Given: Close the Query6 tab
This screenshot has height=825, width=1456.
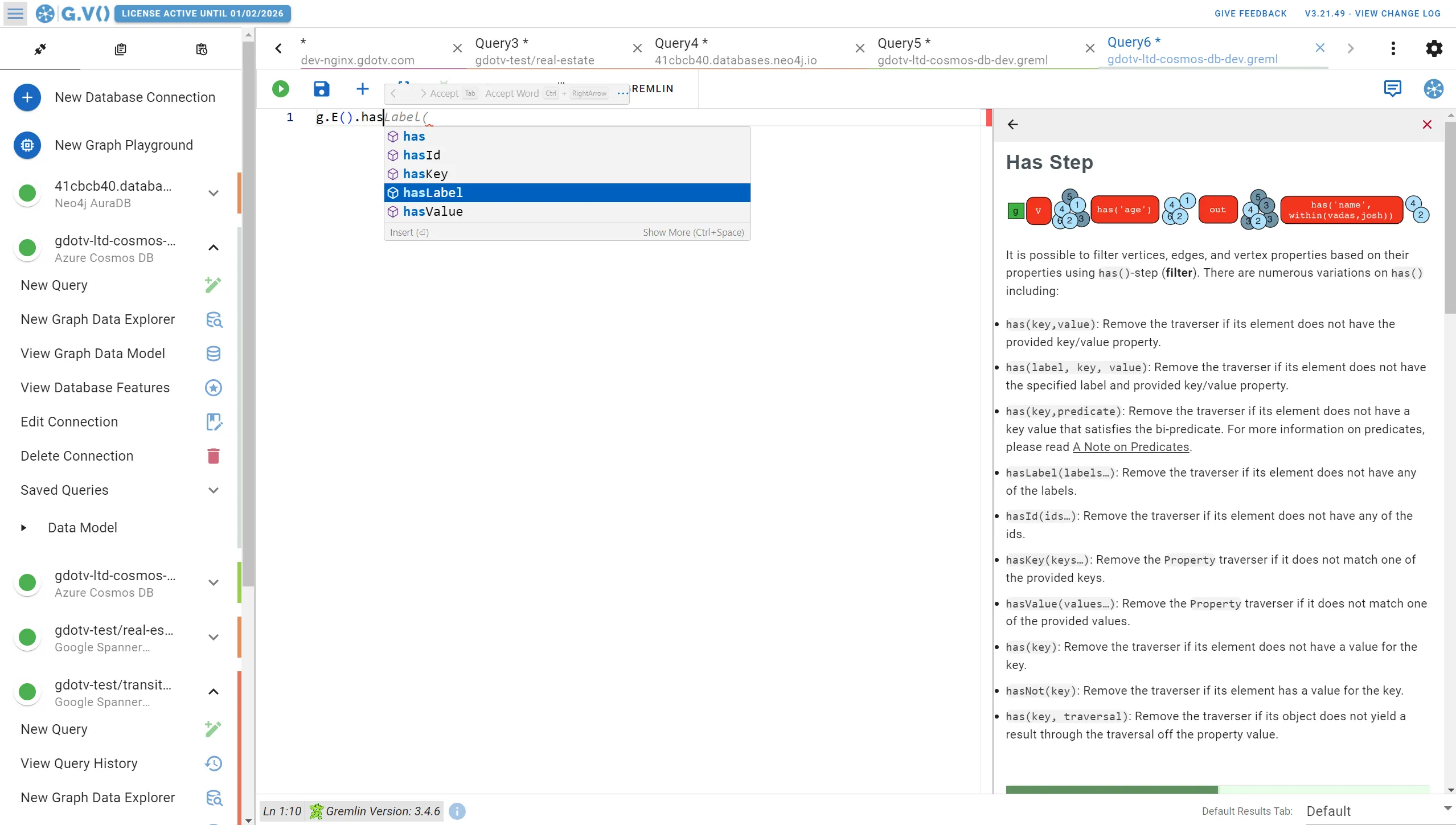Looking at the screenshot, I should (1320, 48).
